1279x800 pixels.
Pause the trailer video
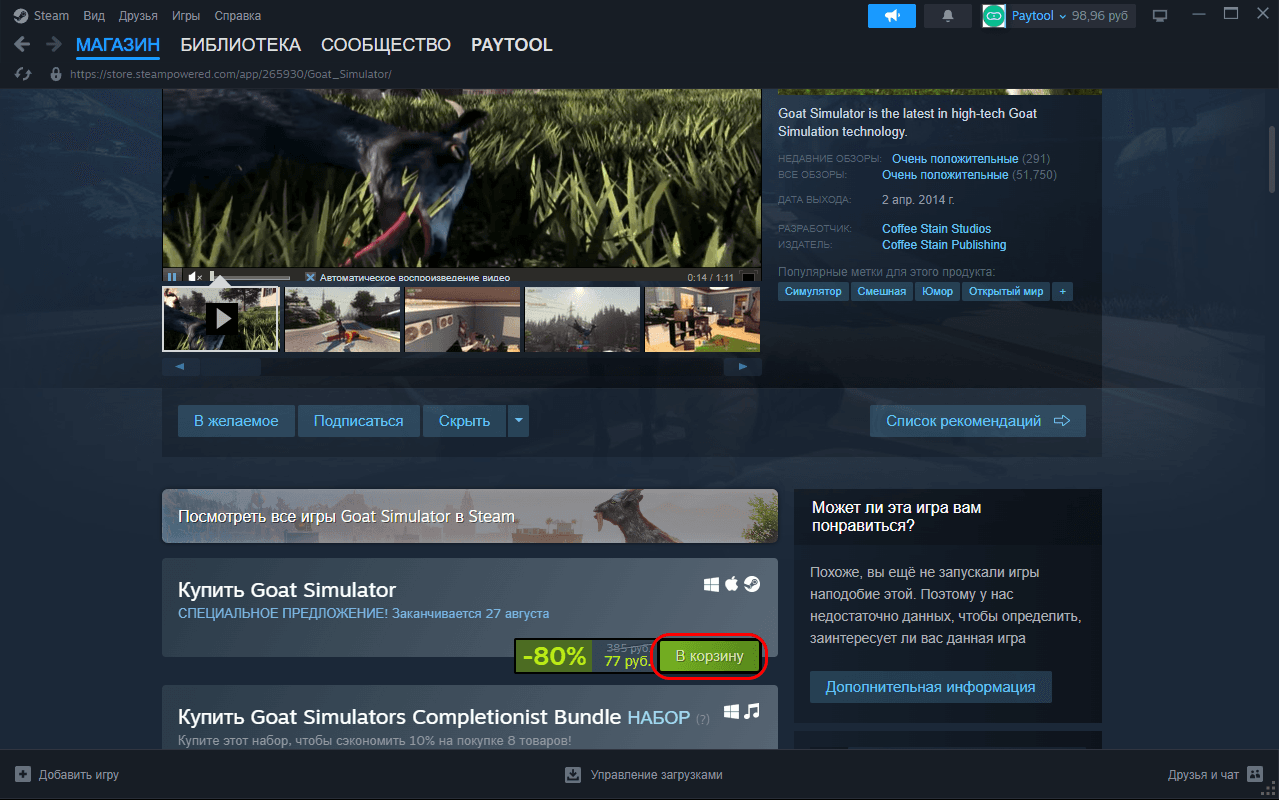pos(172,277)
